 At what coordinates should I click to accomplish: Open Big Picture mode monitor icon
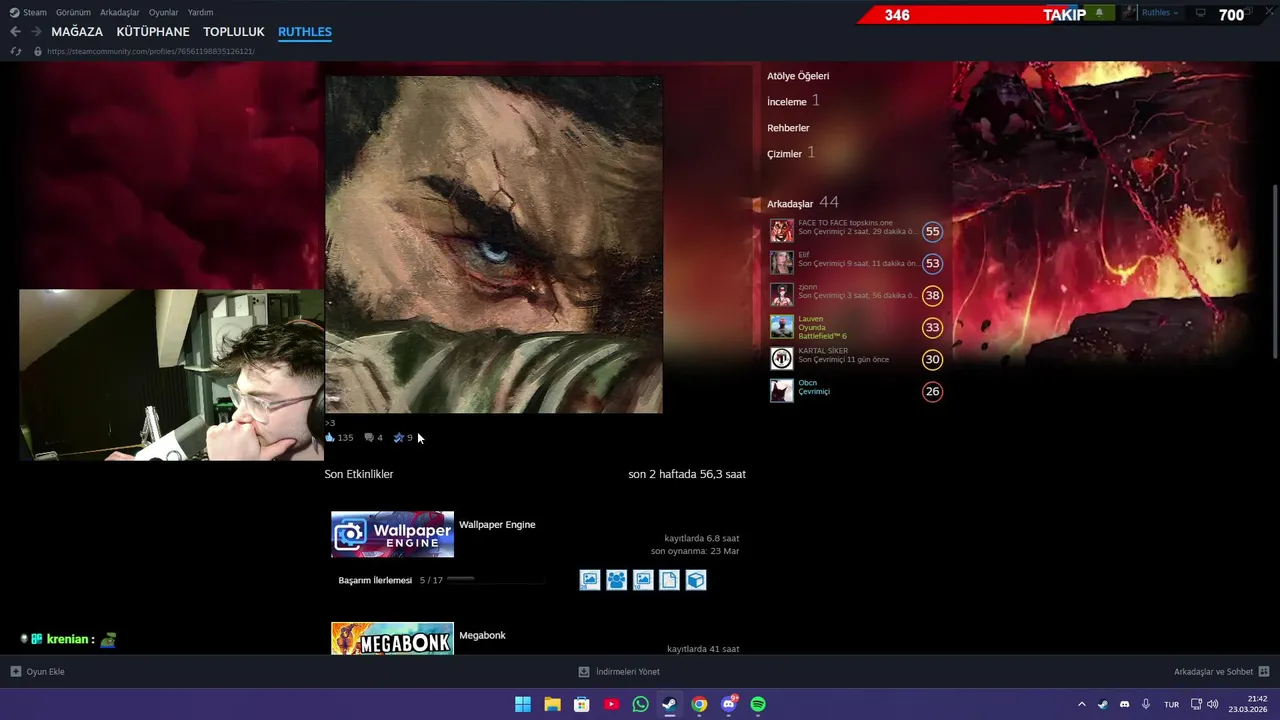(x=1201, y=13)
